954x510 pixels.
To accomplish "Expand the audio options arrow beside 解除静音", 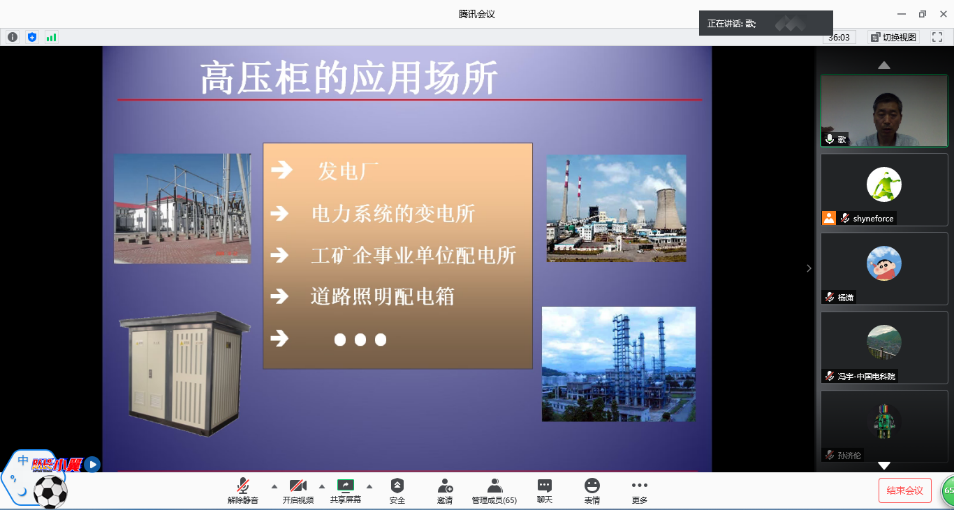I will [267, 486].
